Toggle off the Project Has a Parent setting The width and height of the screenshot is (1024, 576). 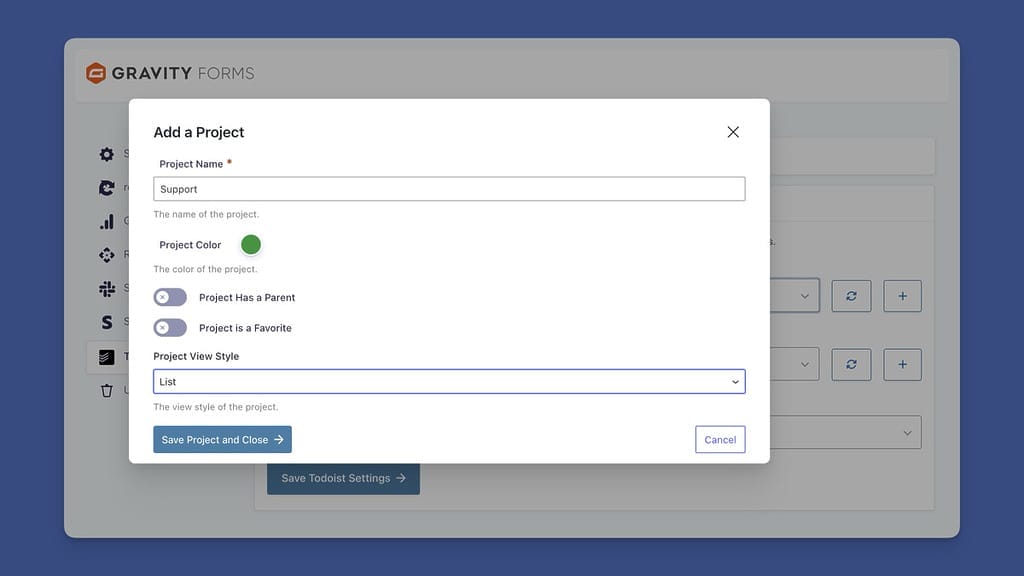[171, 297]
